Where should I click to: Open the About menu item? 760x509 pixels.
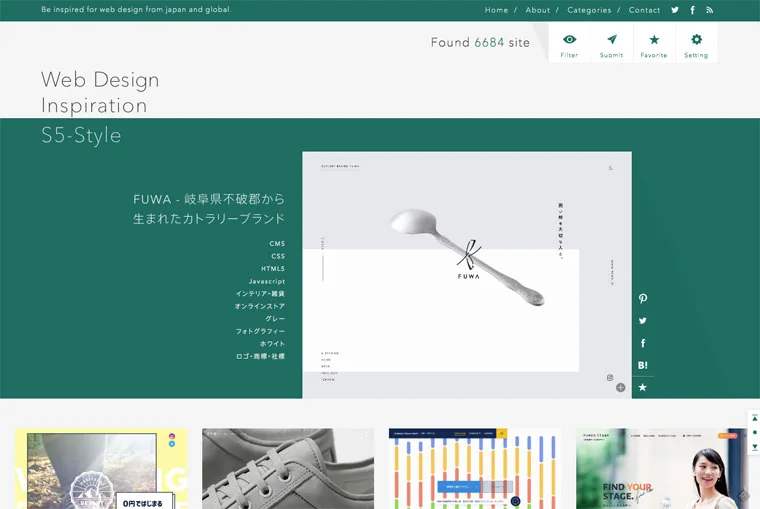(x=538, y=10)
